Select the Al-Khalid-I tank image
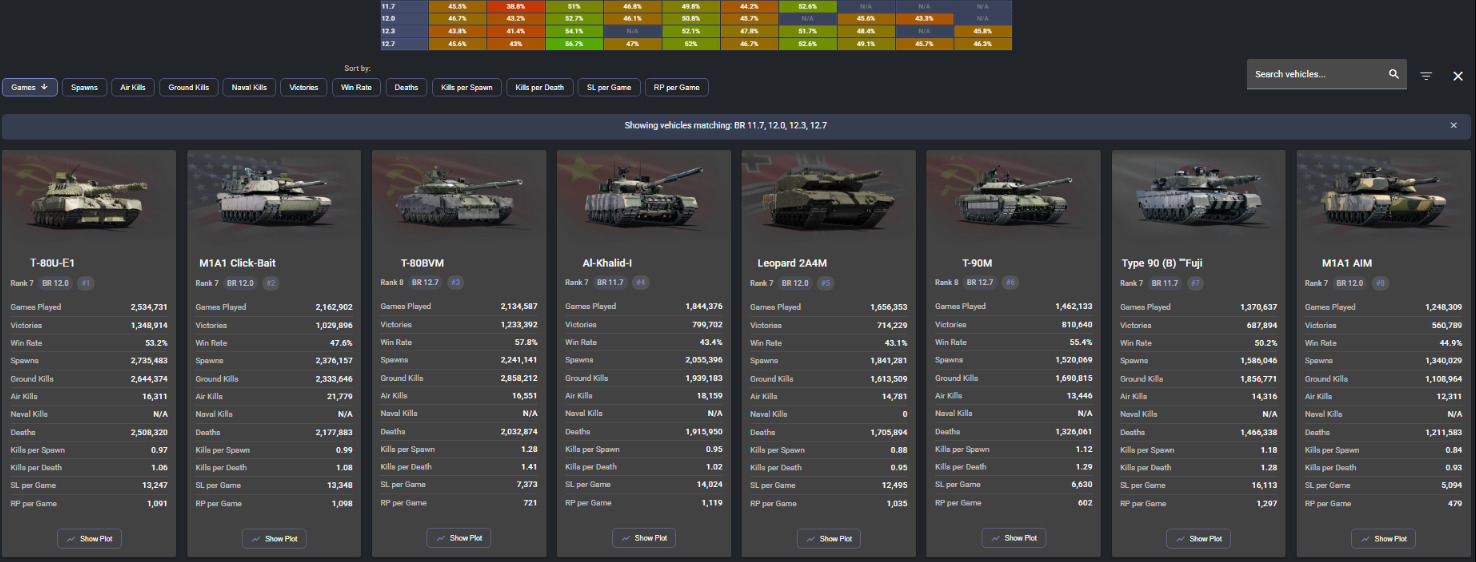Viewport: 1476px width, 562px height. 643,198
